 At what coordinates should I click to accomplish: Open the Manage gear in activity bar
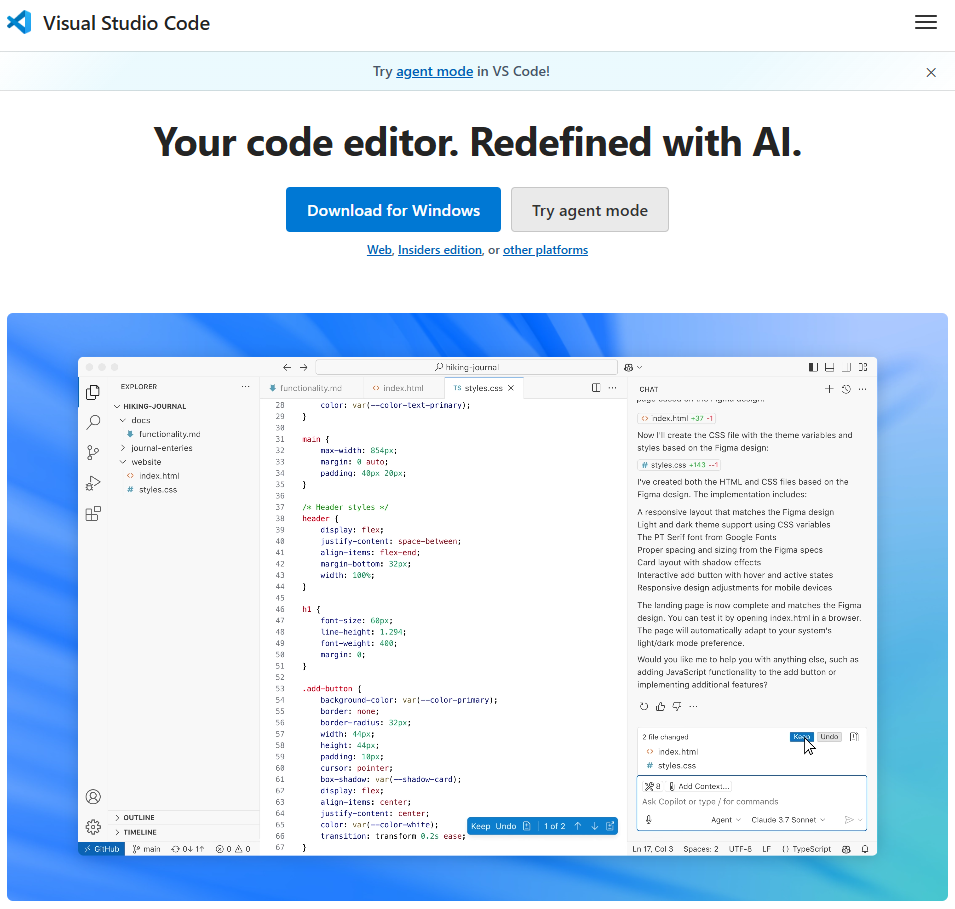[x=93, y=827]
